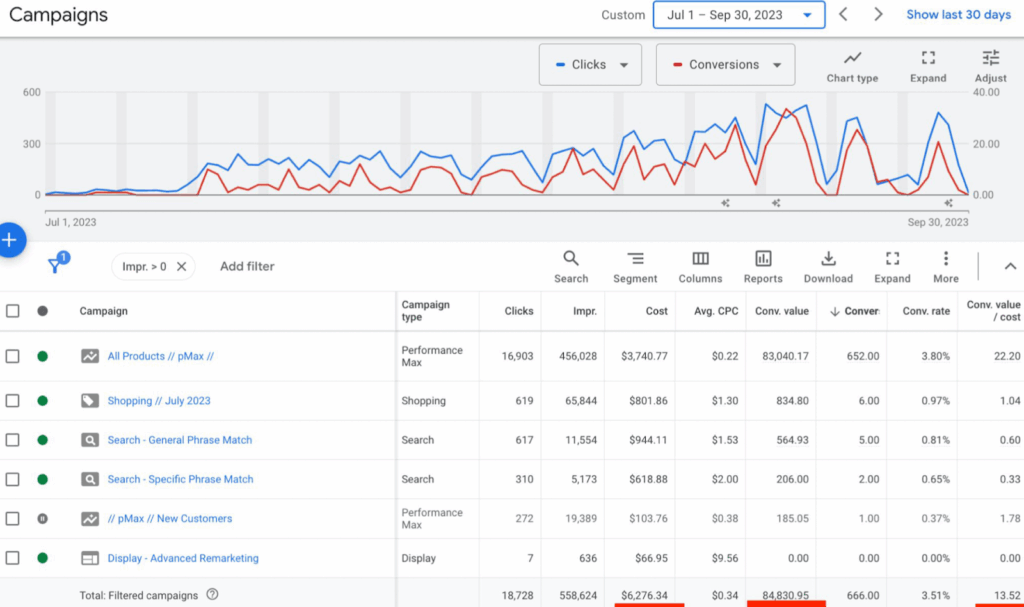
Task: Click the blue Clicks legend swatch
Action: click(x=560, y=65)
